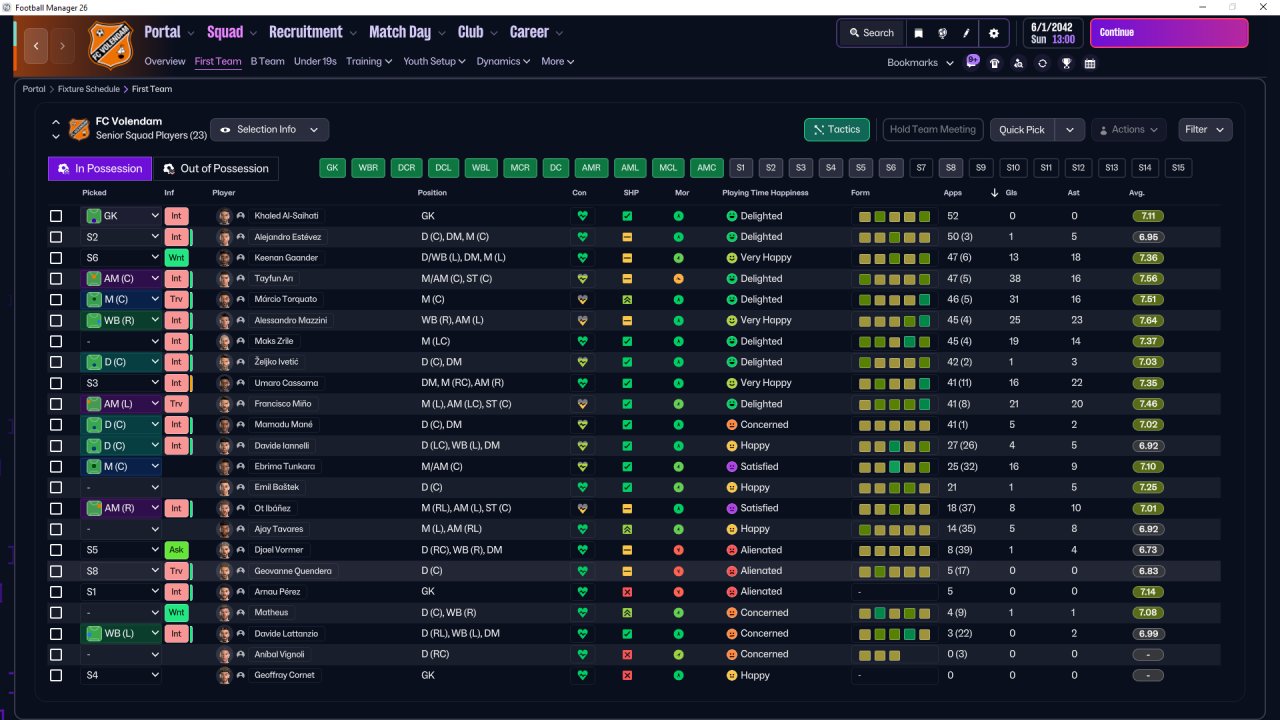Click the settings gear icon in top bar

tap(993, 33)
